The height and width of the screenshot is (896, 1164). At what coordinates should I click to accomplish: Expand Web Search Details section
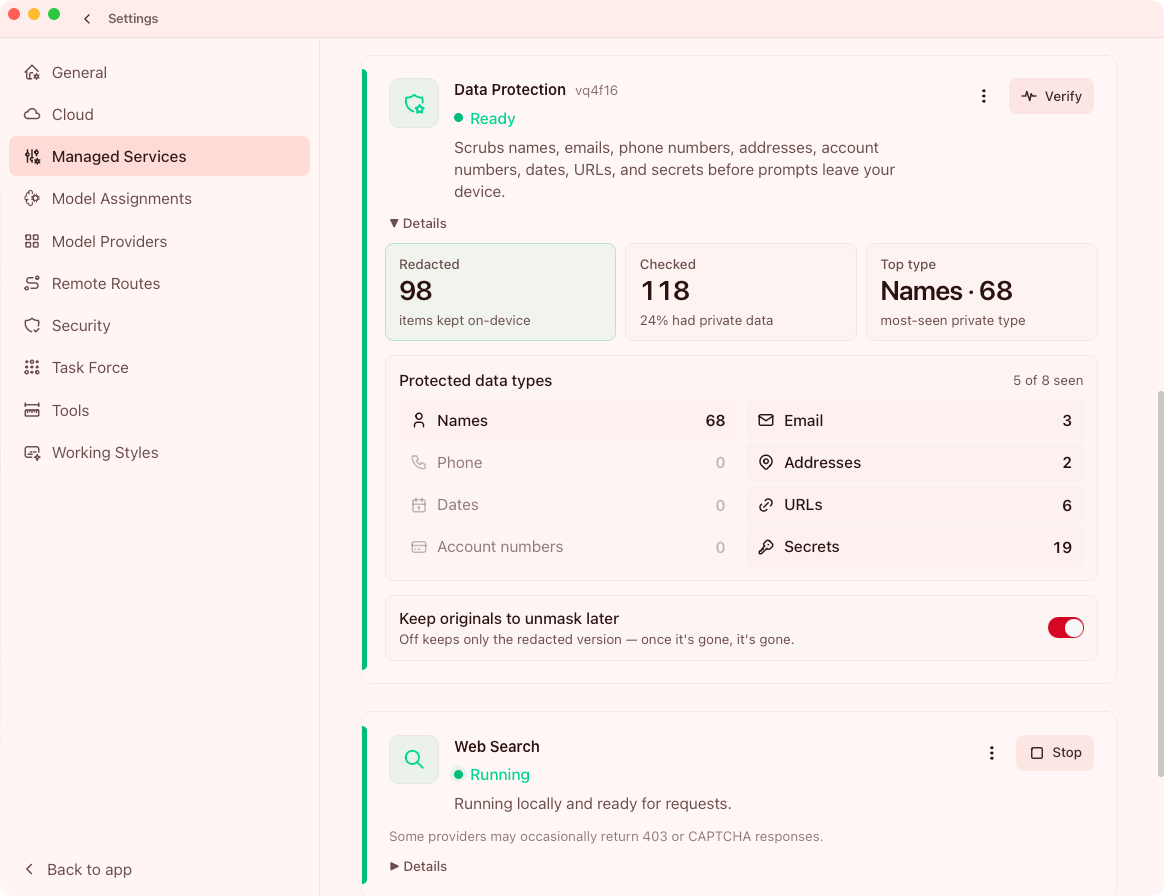point(418,866)
